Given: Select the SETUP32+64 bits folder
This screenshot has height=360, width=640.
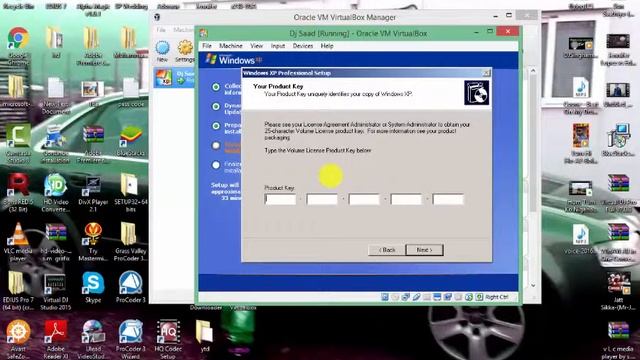Looking at the screenshot, I should (x=131, y=193).
